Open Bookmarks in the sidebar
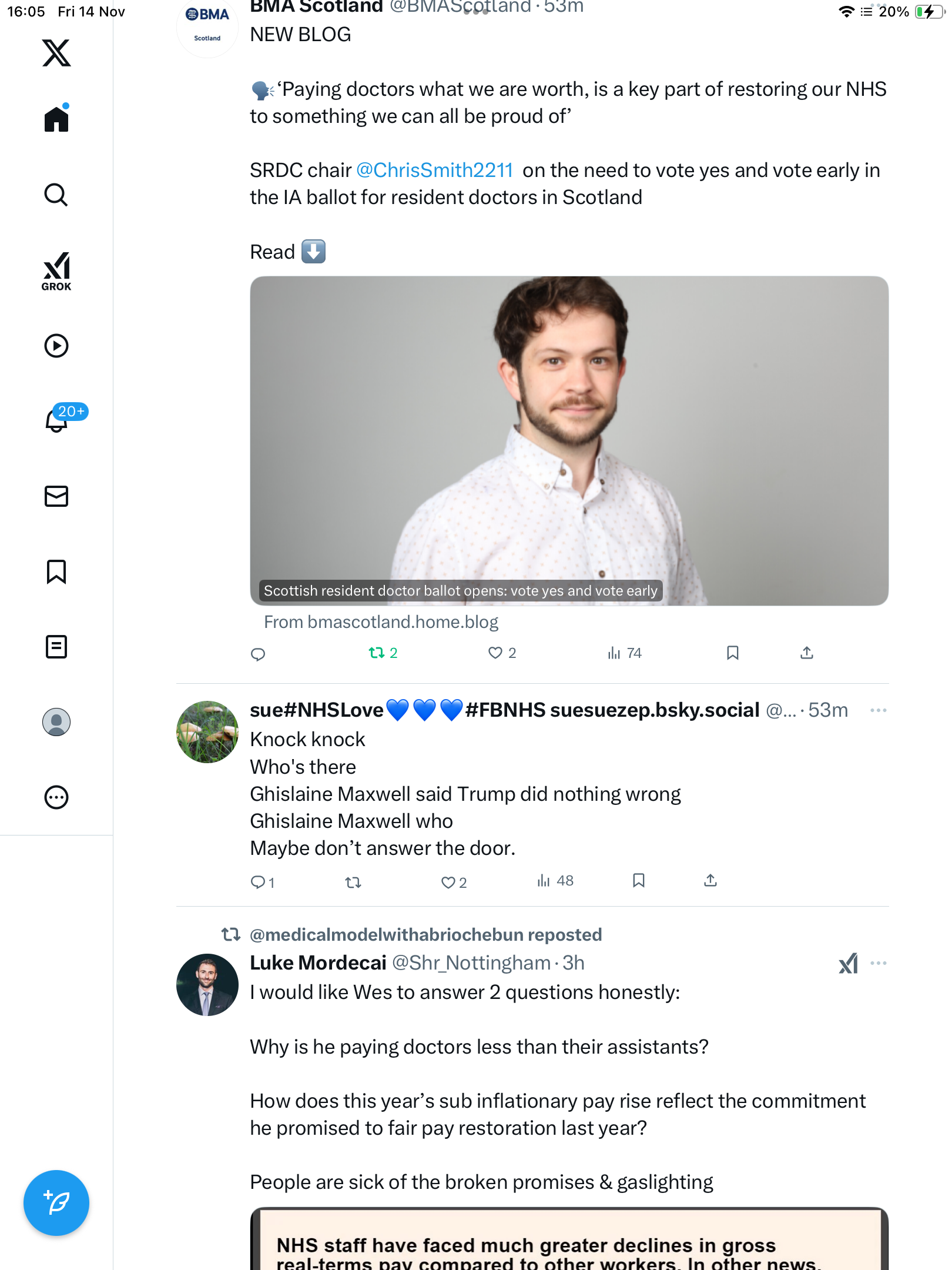 click(56, 571)
